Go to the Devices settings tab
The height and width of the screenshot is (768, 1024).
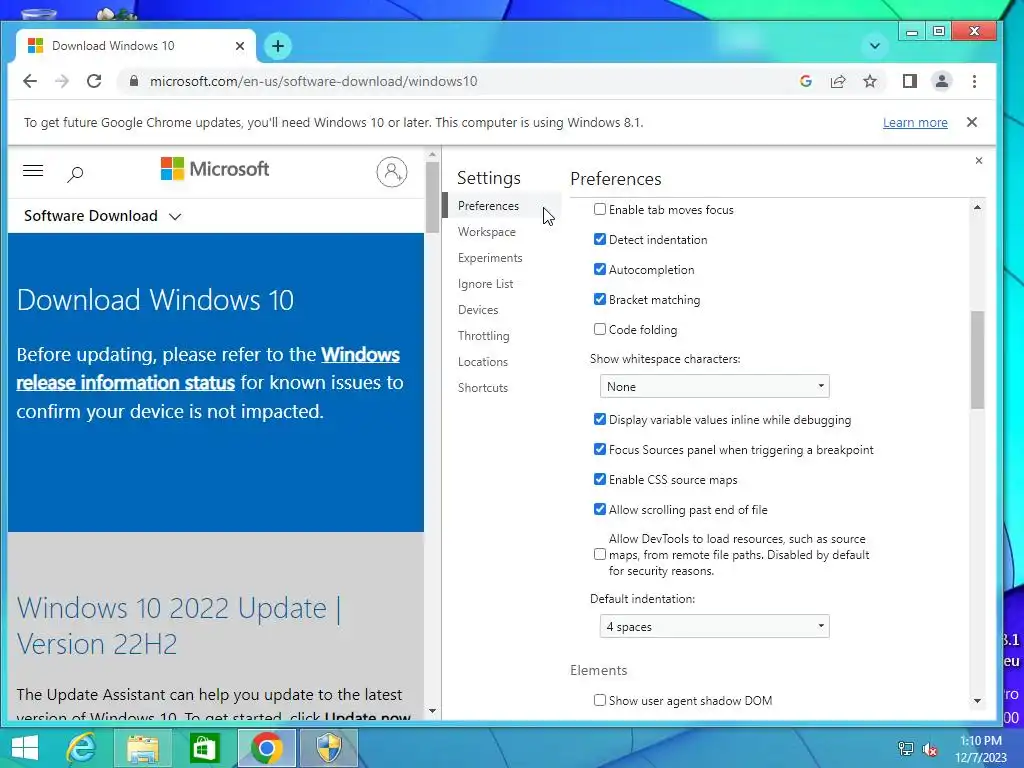478,310
